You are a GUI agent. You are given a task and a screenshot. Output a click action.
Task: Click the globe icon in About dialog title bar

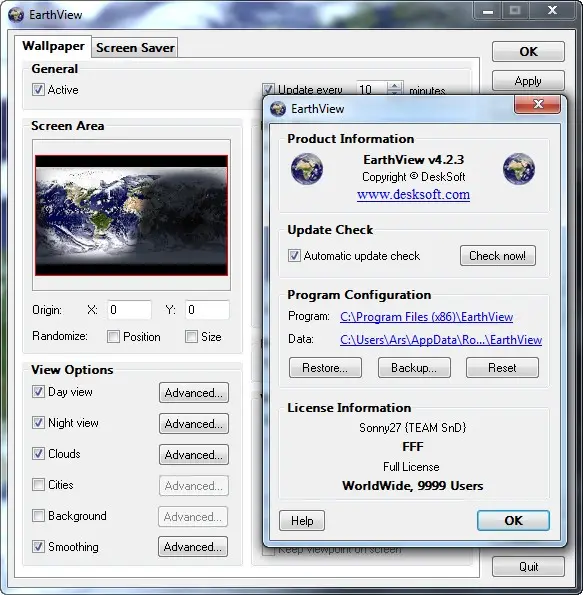click(x=278, y=109)
